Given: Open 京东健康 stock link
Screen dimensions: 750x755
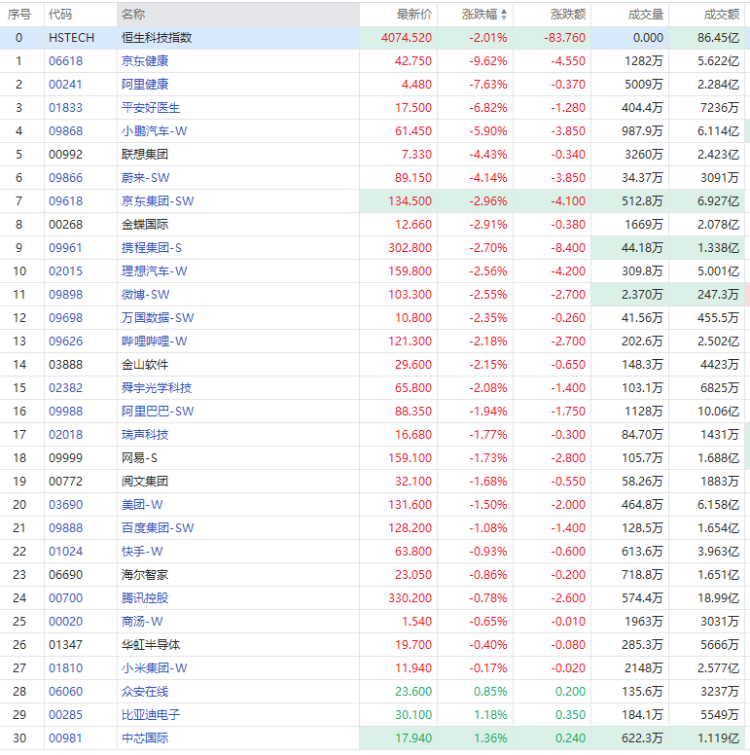Looking at the screenshot, I should point(145,61).
